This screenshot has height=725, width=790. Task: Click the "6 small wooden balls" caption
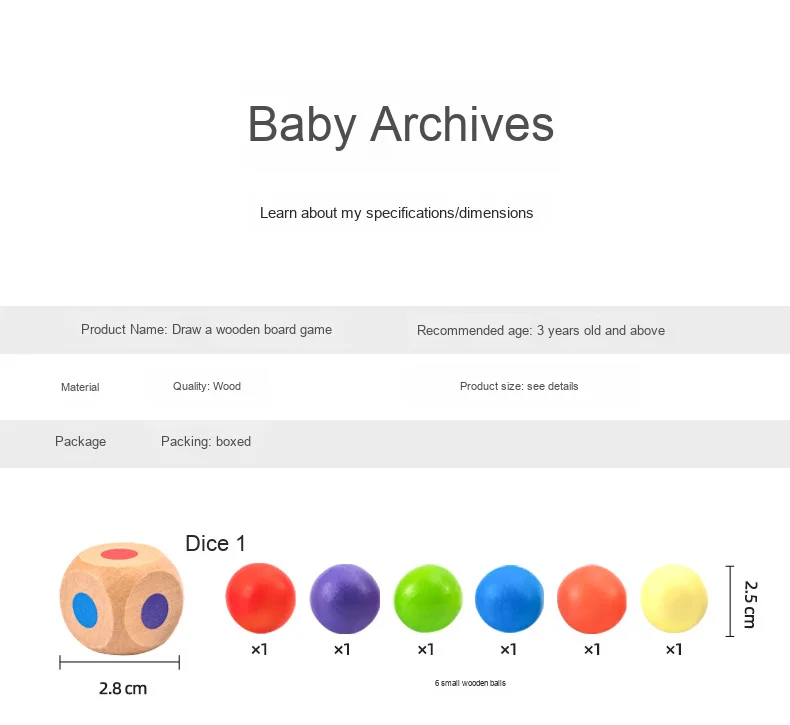click(469, 683)
